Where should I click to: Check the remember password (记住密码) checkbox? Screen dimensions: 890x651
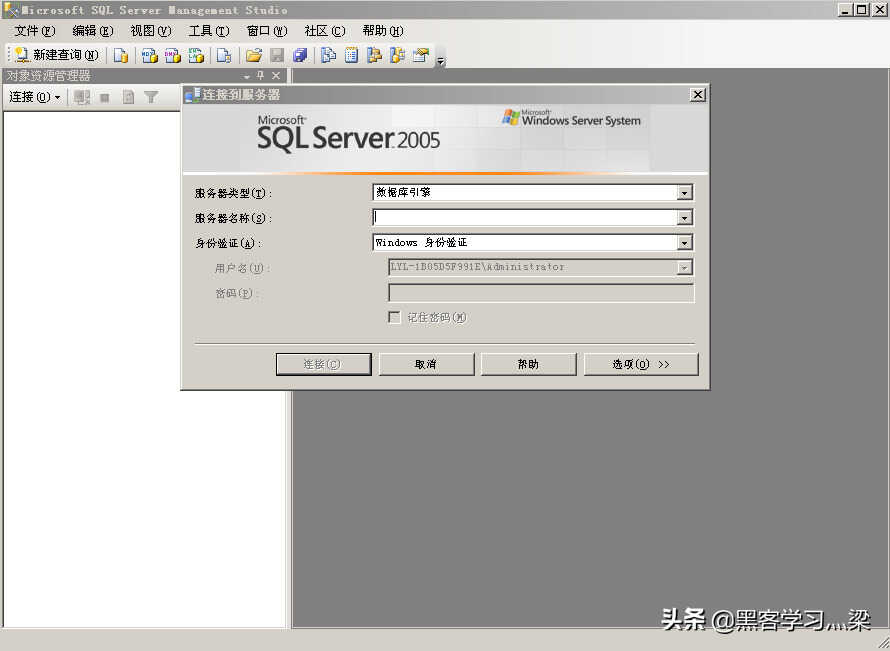pyautogui.click(x=394, y=317)
